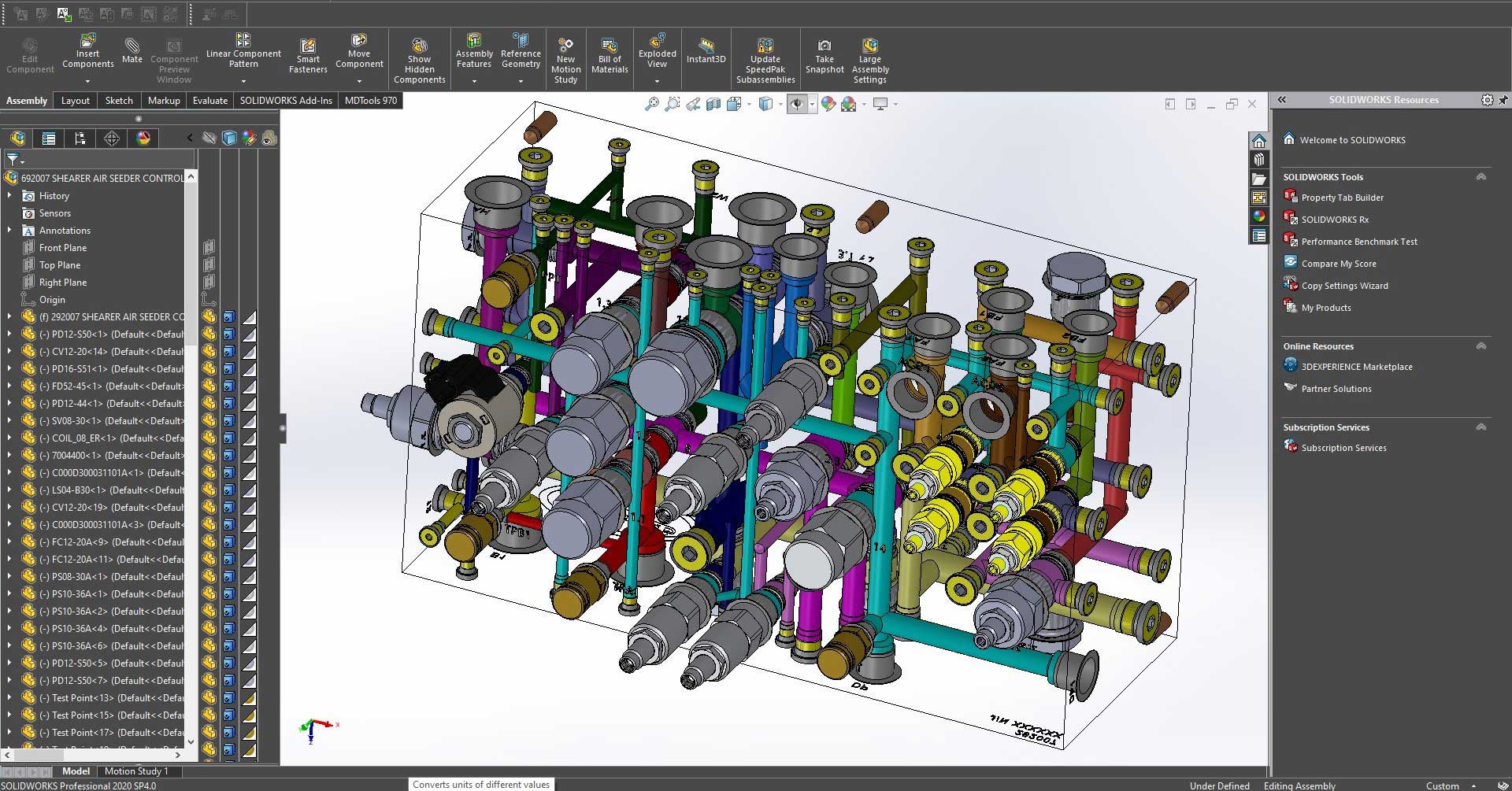This screenshot has height=791, width=1512.
Task: Switch to the Evaluate tab
Action: [210, 101]
